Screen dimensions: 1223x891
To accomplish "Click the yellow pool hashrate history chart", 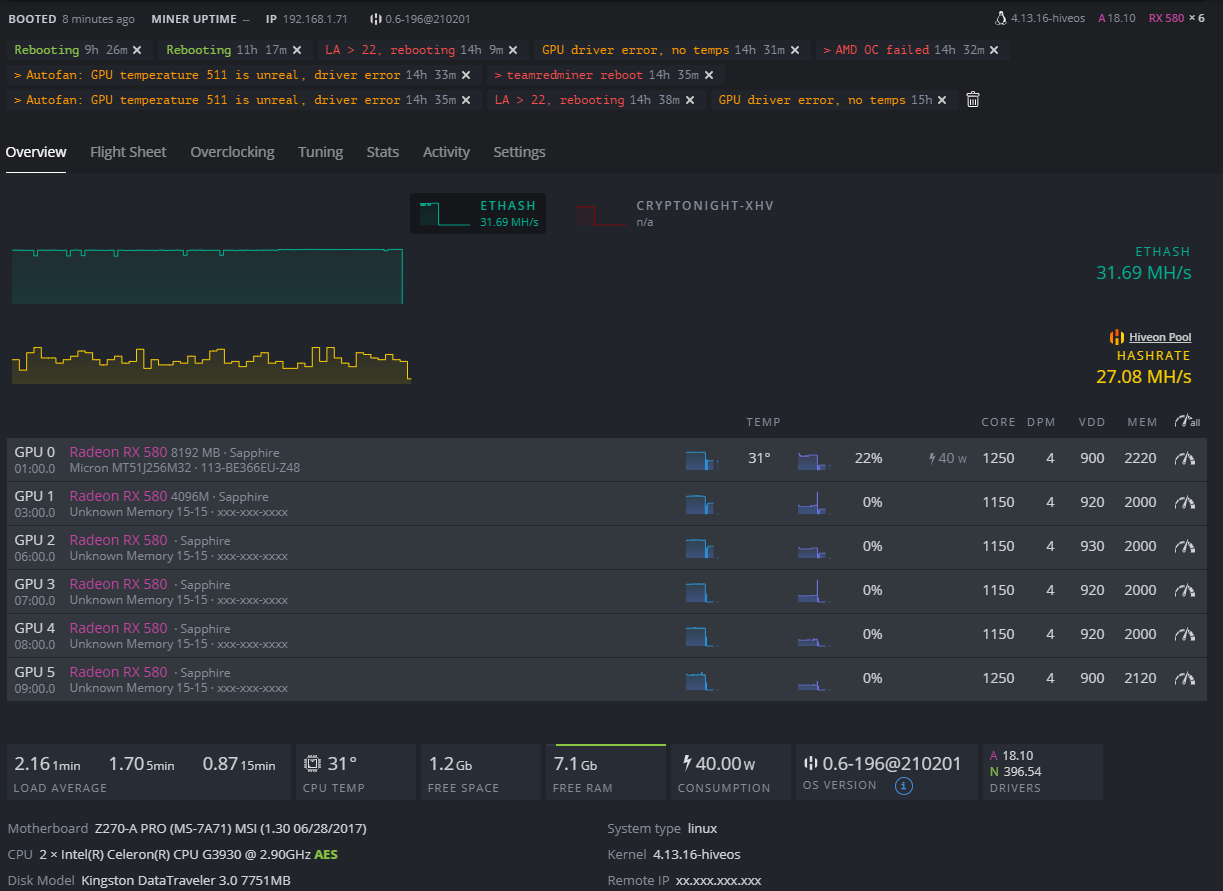I will click(x=211, y=364).
